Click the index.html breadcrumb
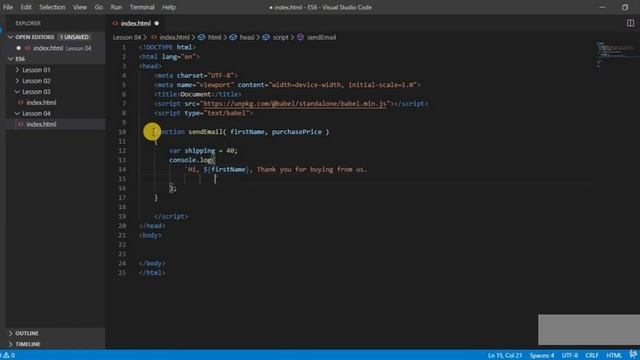The width and height of the screenshot is (640, 360). tap(174, 37)
